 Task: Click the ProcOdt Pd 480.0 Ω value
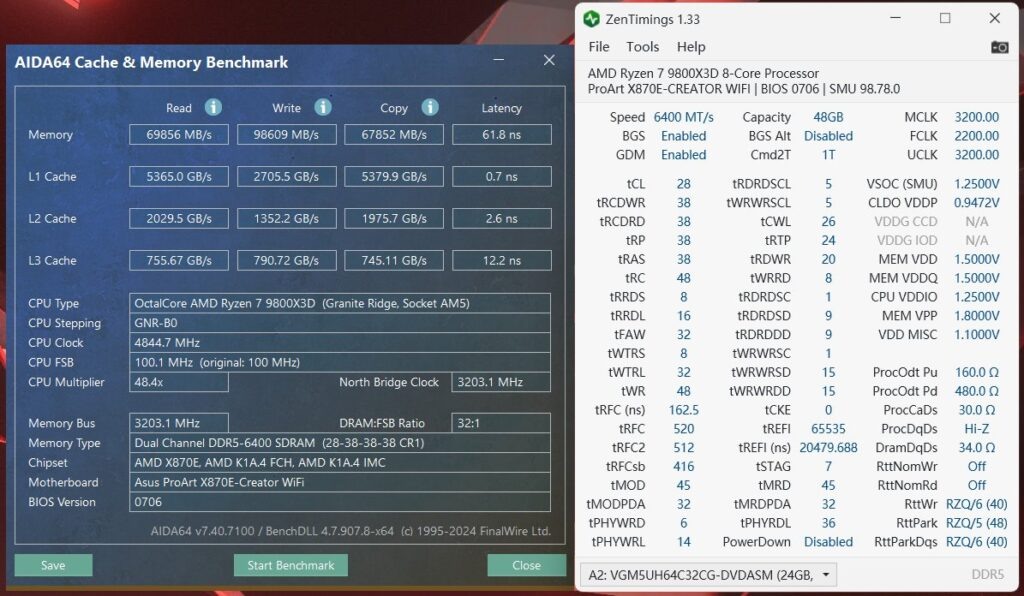point(976,391)
